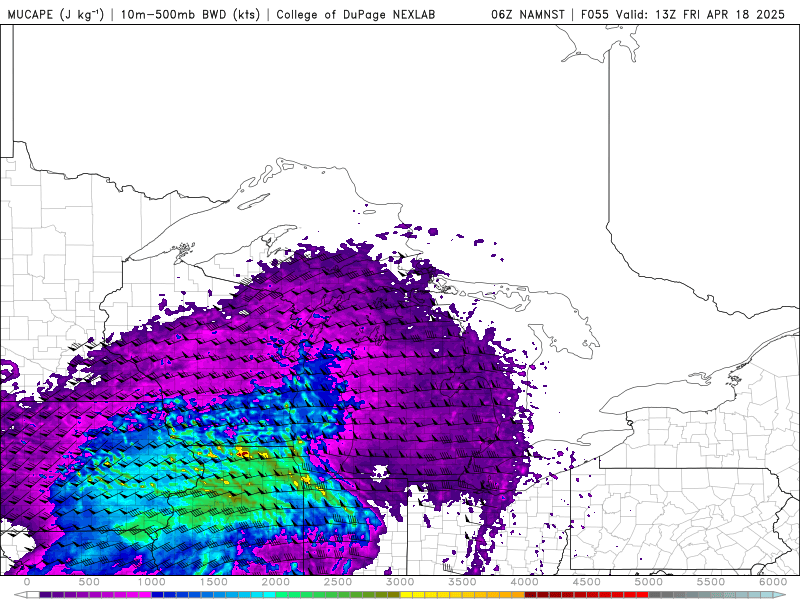
Task: Click the 500 label on the color scale
Action: 89,582
